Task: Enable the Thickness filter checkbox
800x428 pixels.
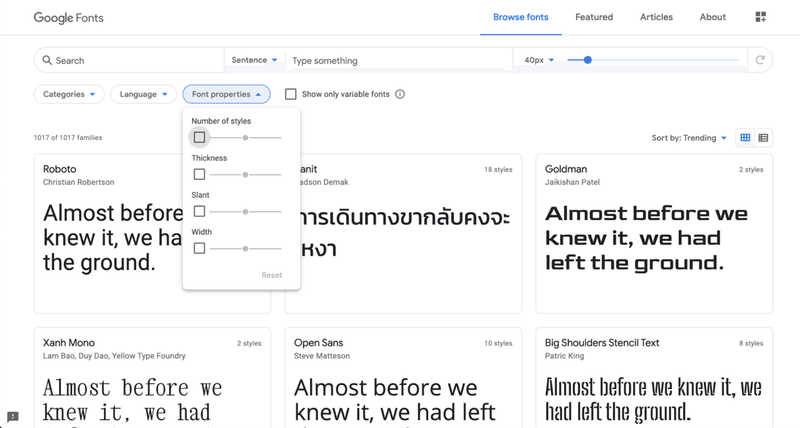Action: click(x=199, y=174)
